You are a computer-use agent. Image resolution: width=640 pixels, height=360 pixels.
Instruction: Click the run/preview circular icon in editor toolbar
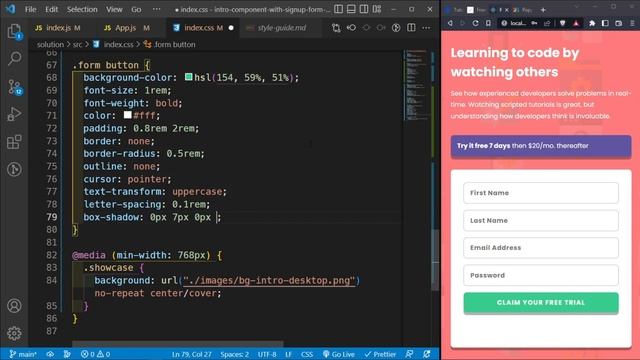point(396,28)
